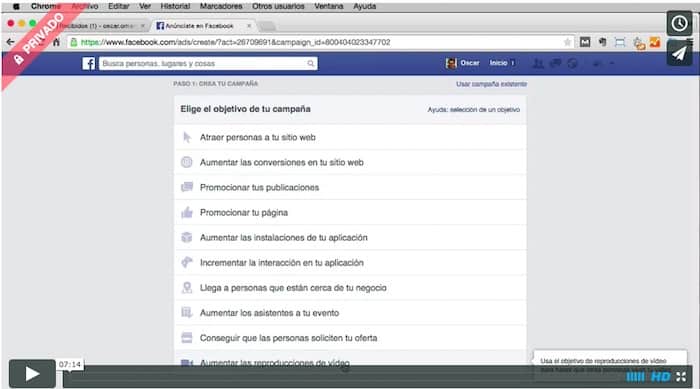Click the thumbs-up icon beside Promocionar tu página
700x389 pixels.
187,212
